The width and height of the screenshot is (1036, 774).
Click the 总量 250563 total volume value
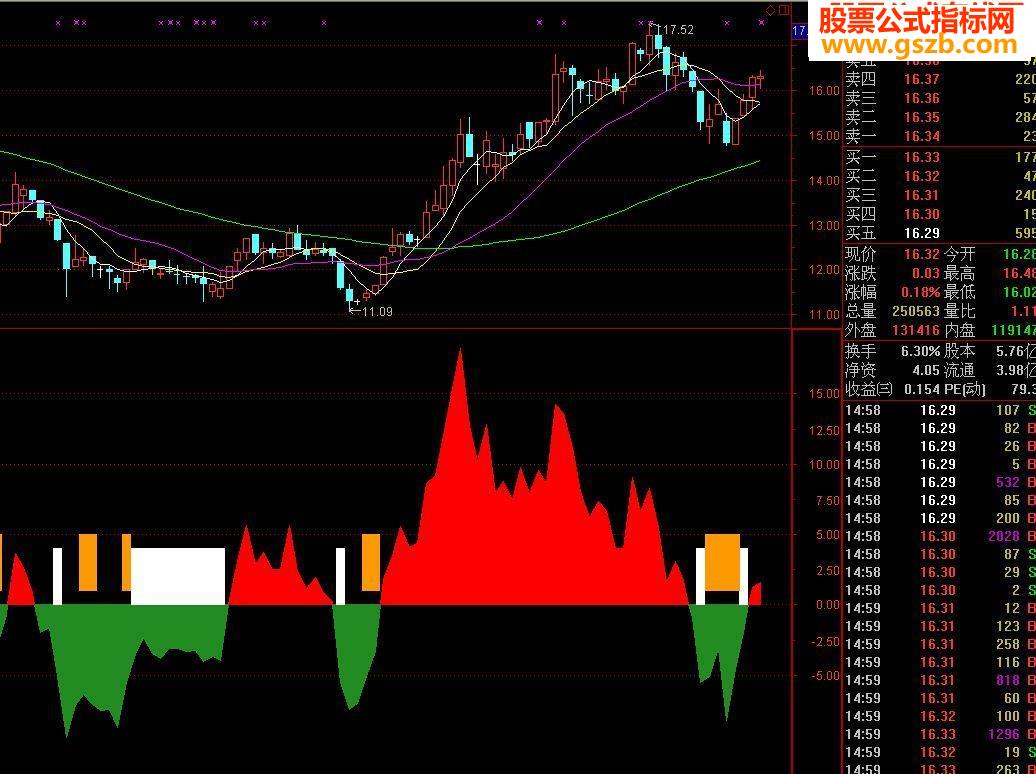coord(916,311)
